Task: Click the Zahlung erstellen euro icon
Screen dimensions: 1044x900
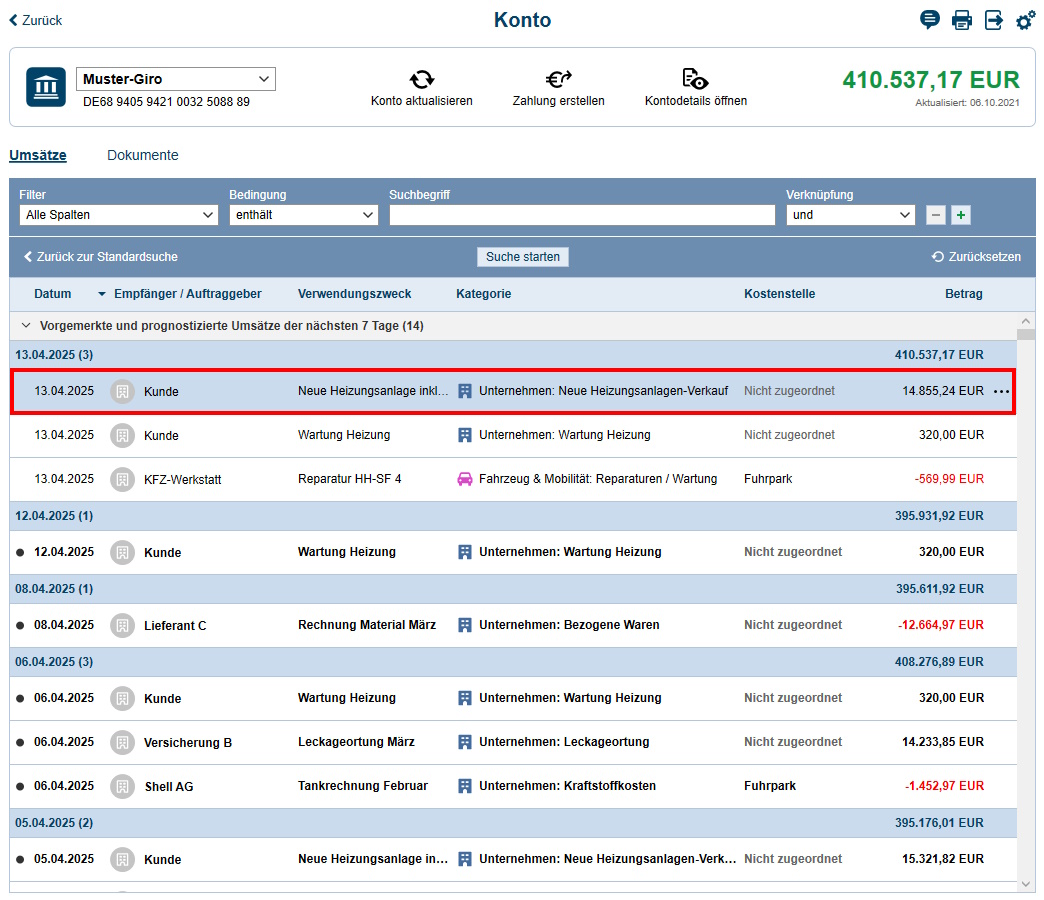Action: pos(559,79)
